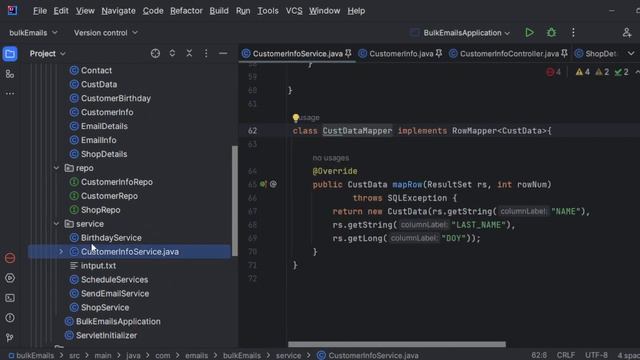Open more run actions menu
This screenshot has width=640, height=360.
tap(573, 33)
